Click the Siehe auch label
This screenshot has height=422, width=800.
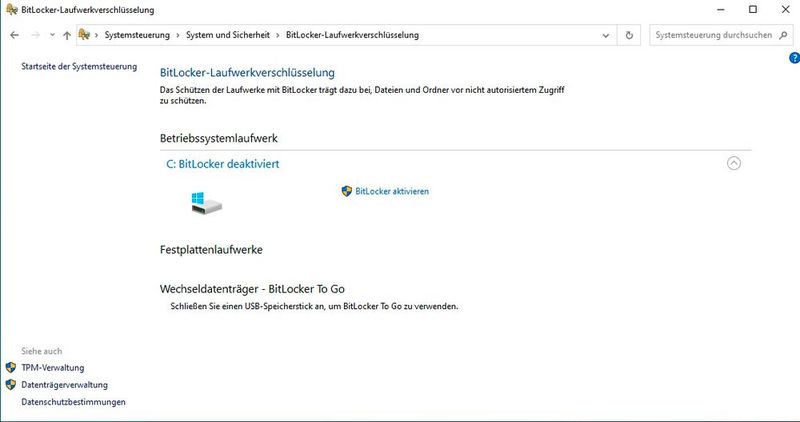coord(41,351)
